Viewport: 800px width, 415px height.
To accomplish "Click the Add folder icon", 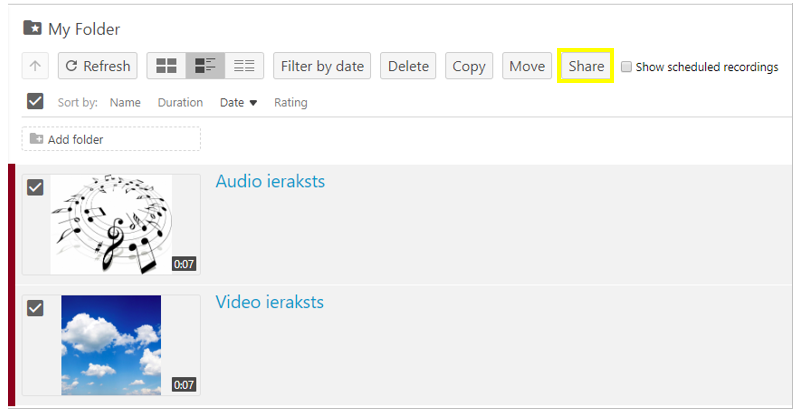I will (x=37, y=139).
